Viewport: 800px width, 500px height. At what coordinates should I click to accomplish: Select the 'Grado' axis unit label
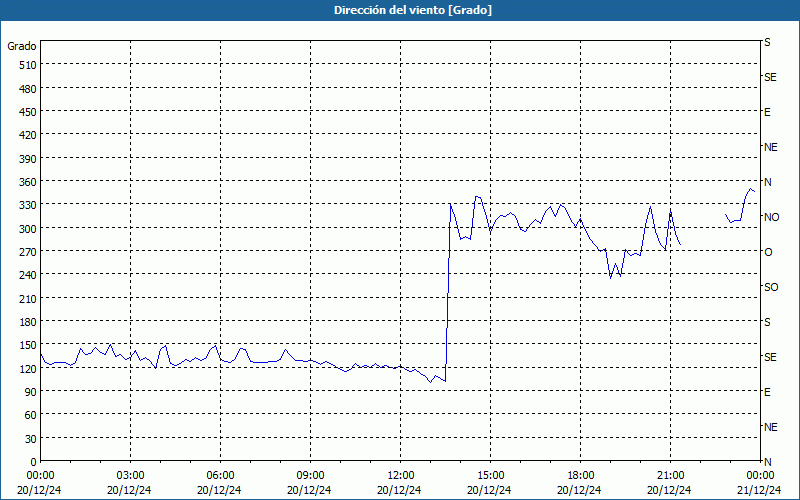(x=21, y=46)
